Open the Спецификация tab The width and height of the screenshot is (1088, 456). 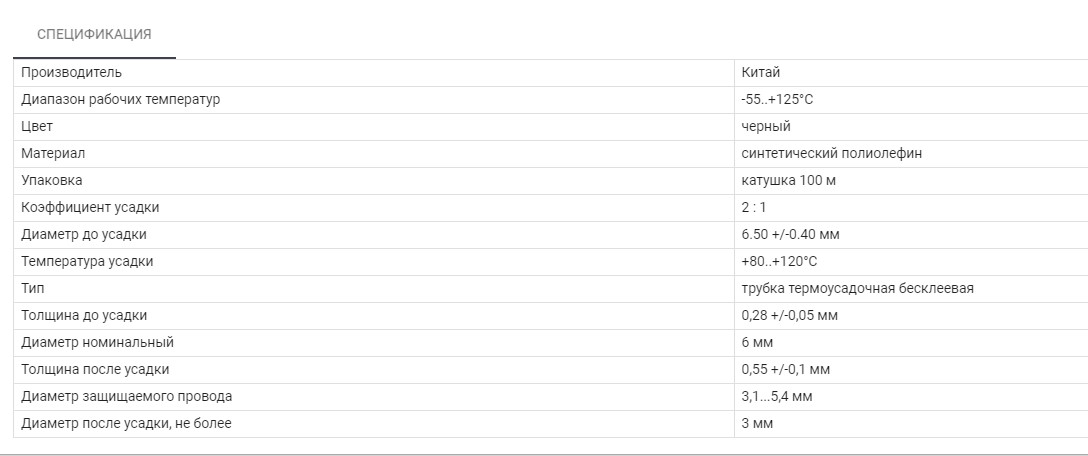94,35
